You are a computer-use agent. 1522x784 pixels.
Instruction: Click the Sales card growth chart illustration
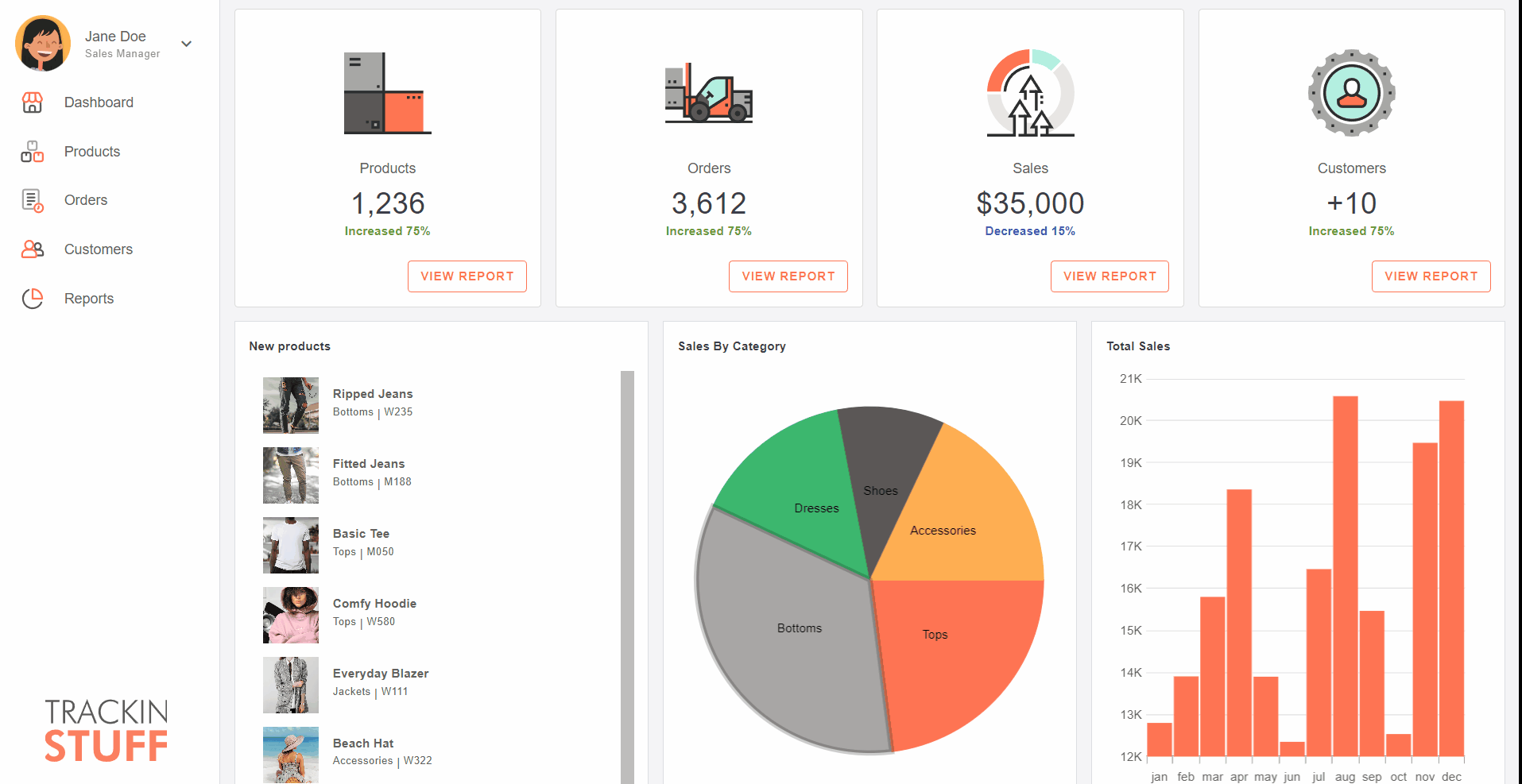(x=1031, y=93)
